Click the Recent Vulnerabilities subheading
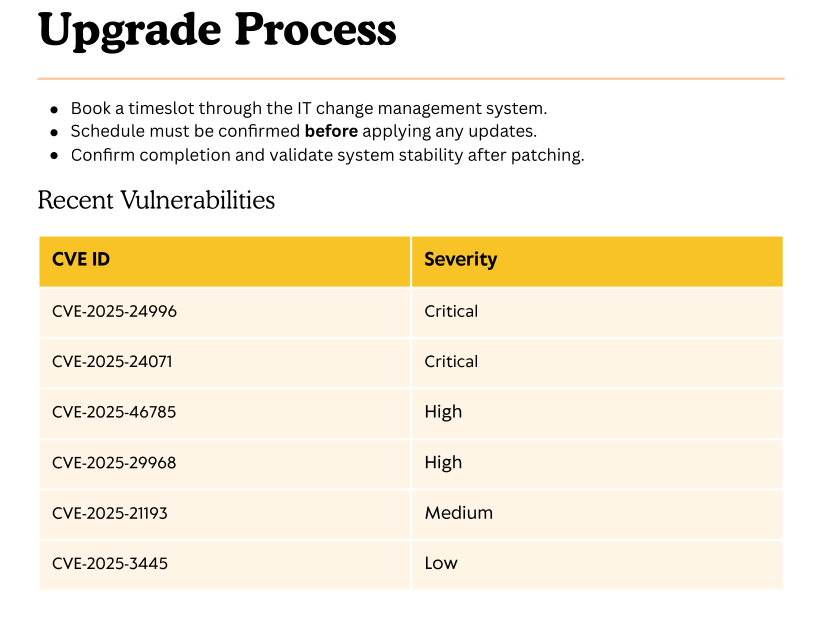 (156, 200)
